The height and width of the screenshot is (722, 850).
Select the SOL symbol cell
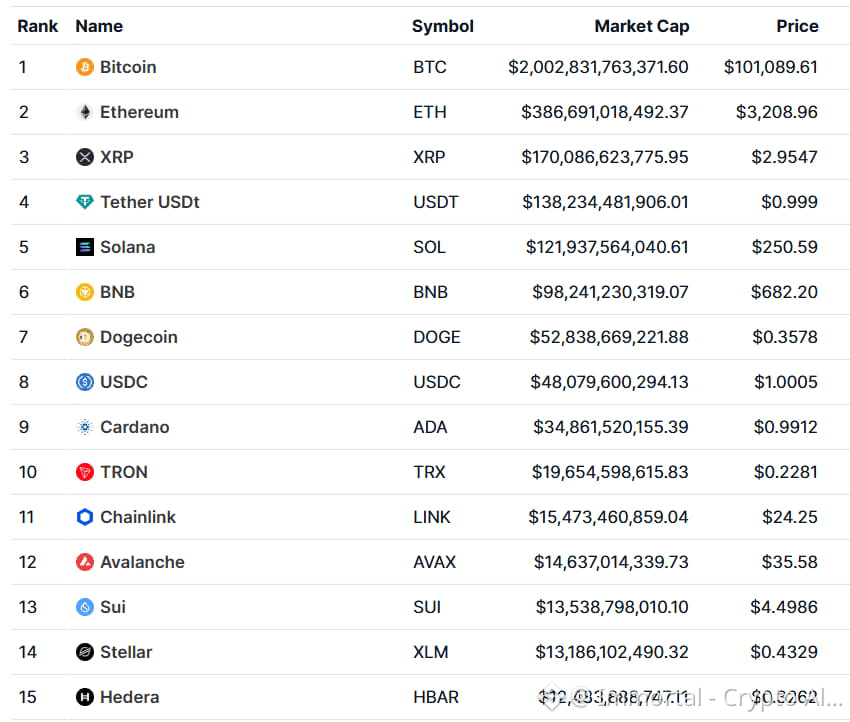(429, 247)
